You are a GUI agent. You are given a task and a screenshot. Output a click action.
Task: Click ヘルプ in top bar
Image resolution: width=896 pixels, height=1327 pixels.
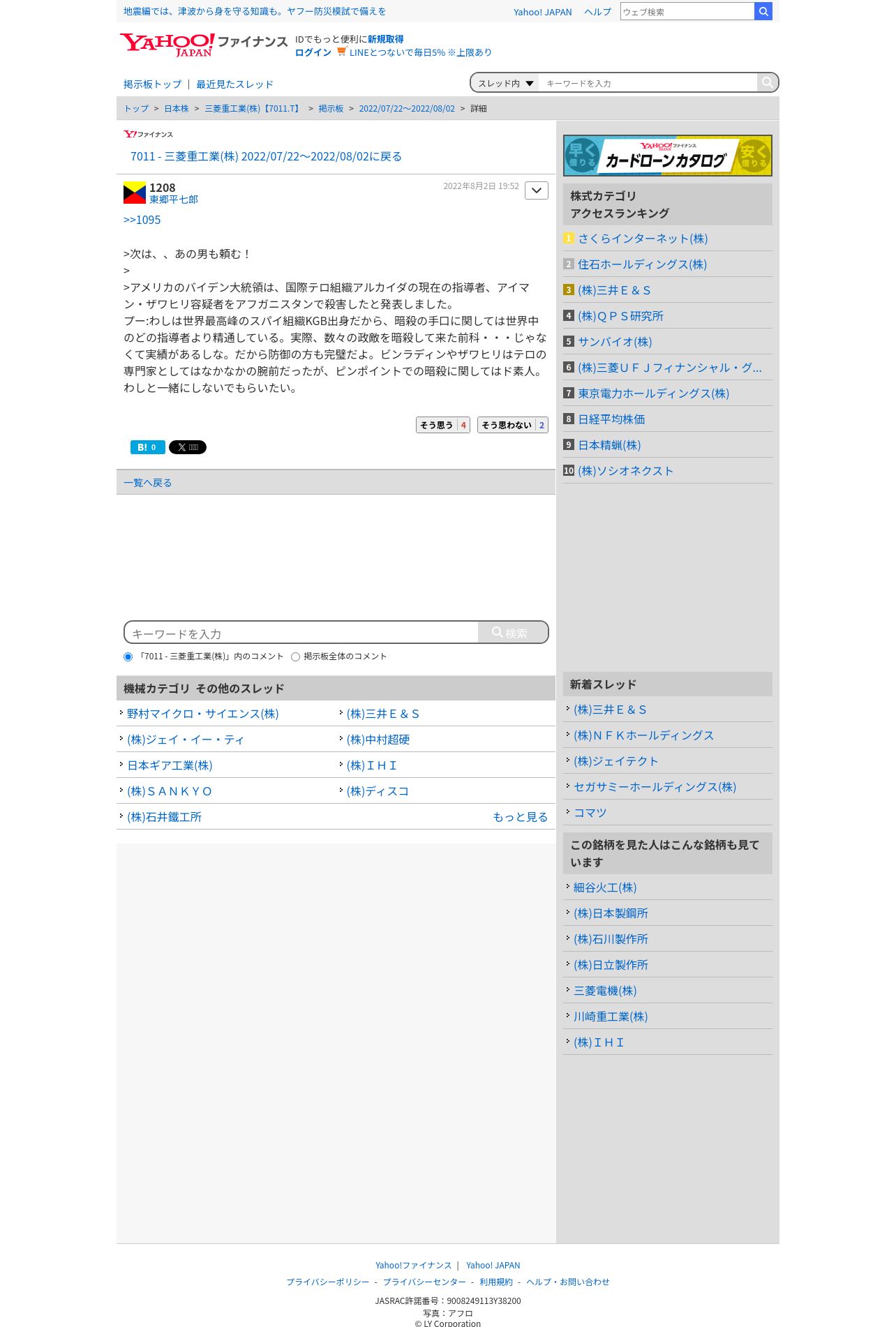click(x=597, y=12)
